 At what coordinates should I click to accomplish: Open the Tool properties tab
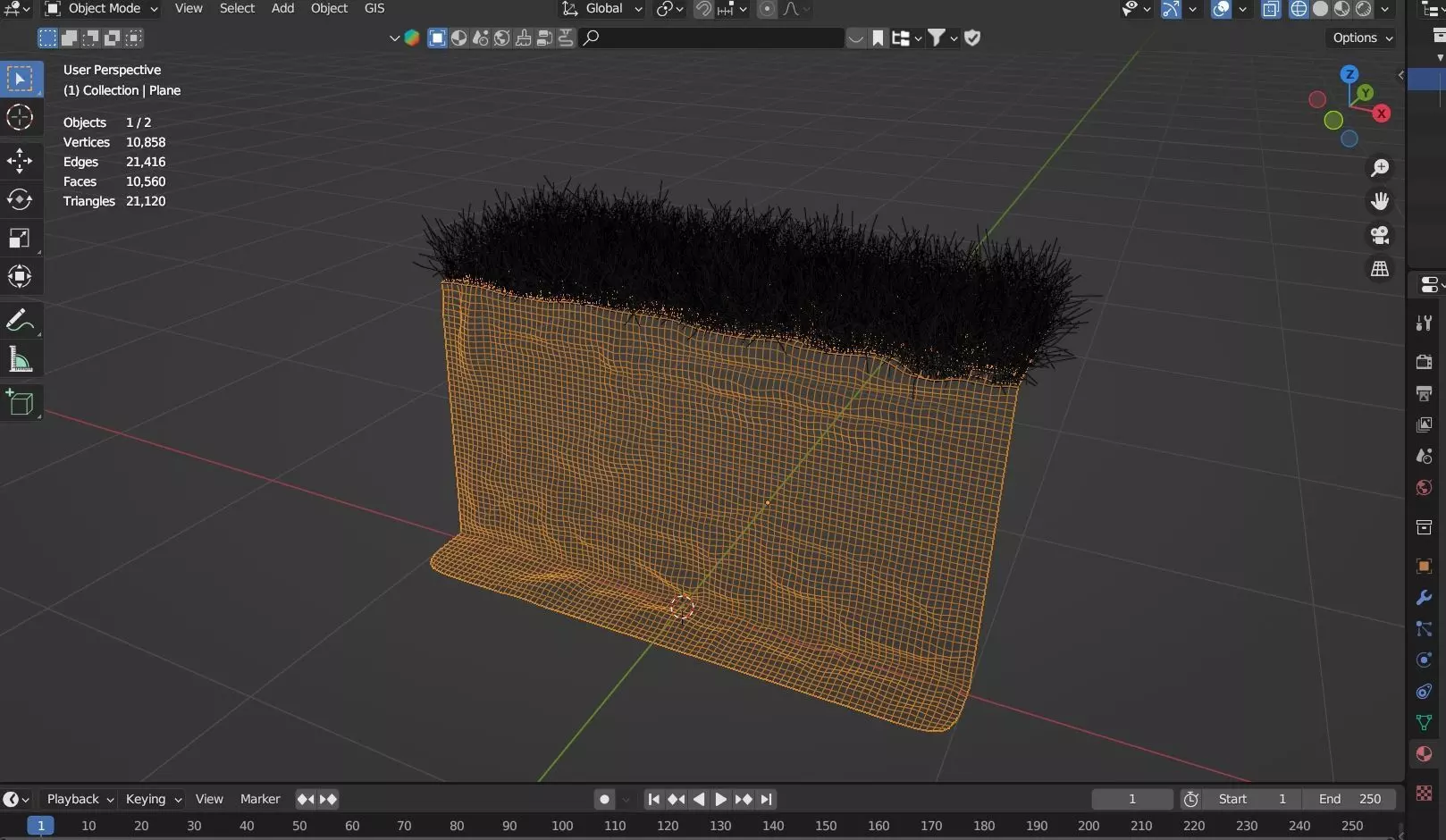pos(1425,323)
